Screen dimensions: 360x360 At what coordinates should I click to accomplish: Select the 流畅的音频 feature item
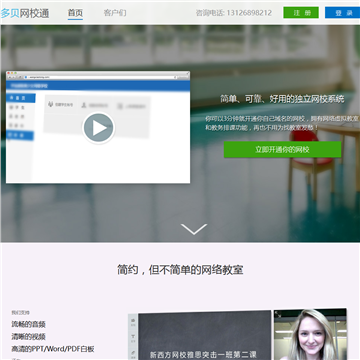[x=29, y=324]
